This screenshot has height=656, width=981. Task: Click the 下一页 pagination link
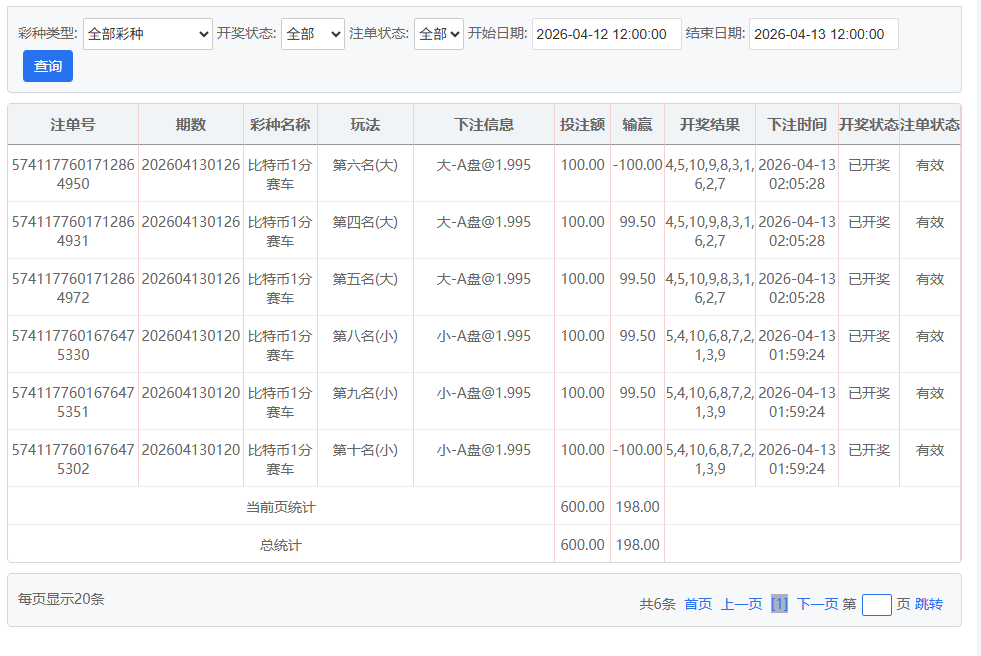(817, 604)
